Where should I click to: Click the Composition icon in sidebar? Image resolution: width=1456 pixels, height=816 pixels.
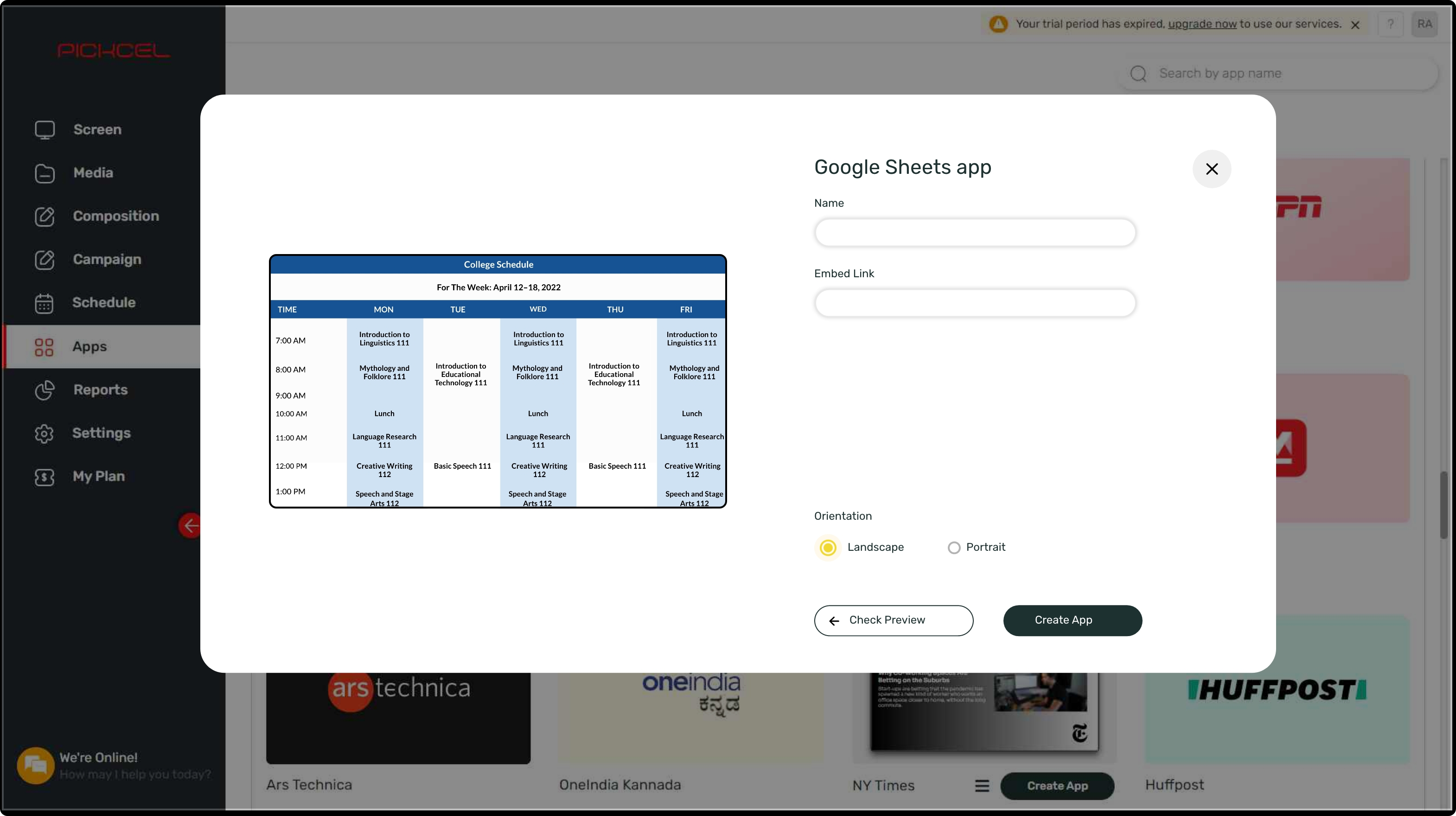(x=43, y=216)
